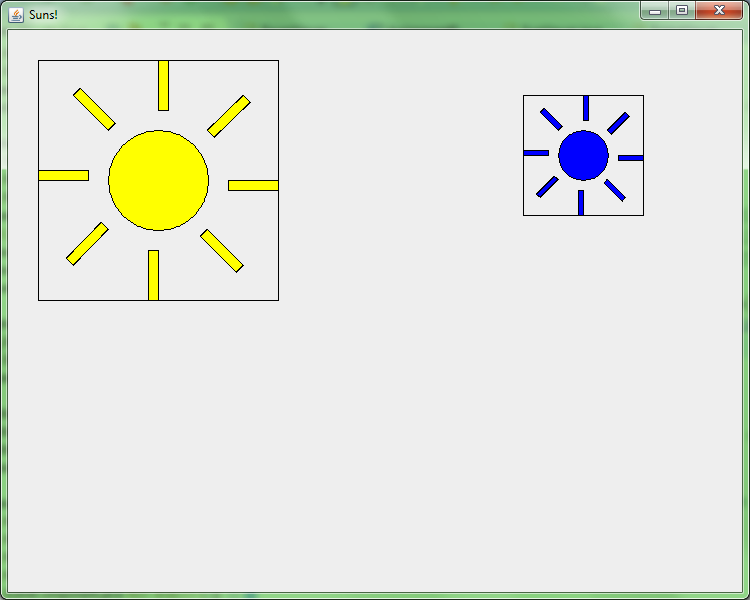Click the yellow sun's right horizontal ray
This screenshot has width=750, height=600.
pos(253,185)
